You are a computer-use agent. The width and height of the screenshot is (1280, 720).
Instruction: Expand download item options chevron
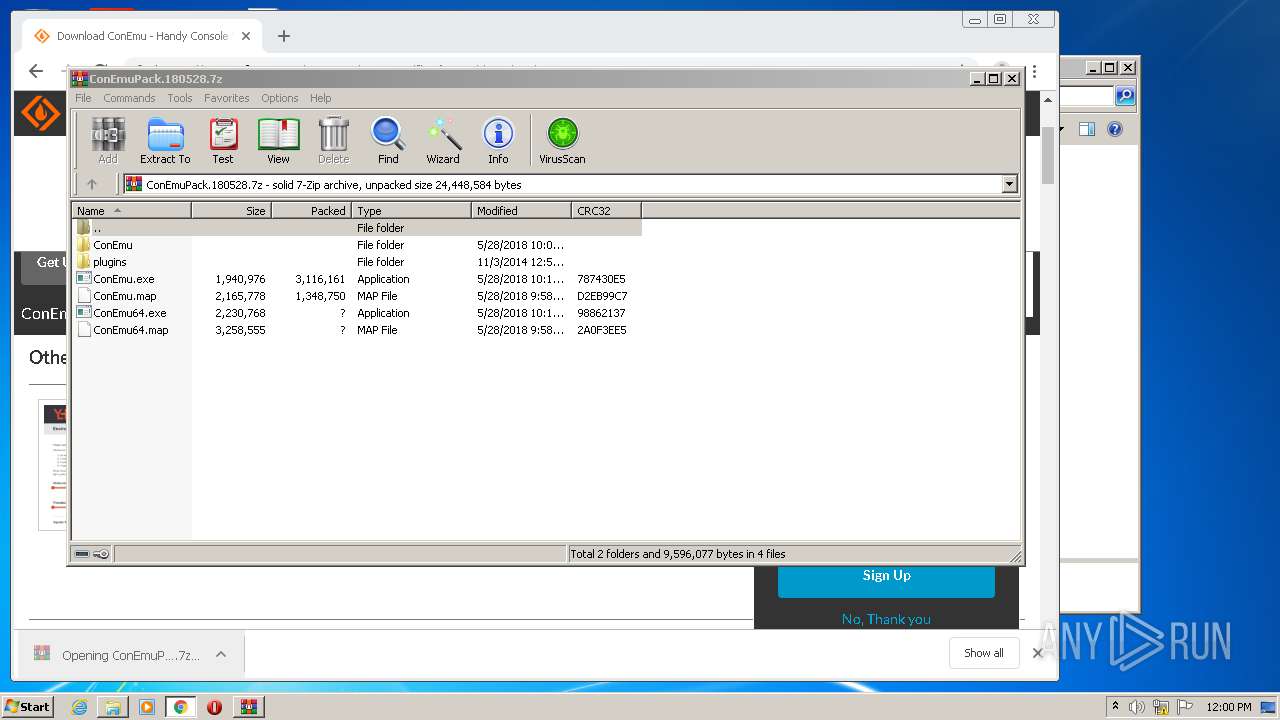tap(221, 654)
